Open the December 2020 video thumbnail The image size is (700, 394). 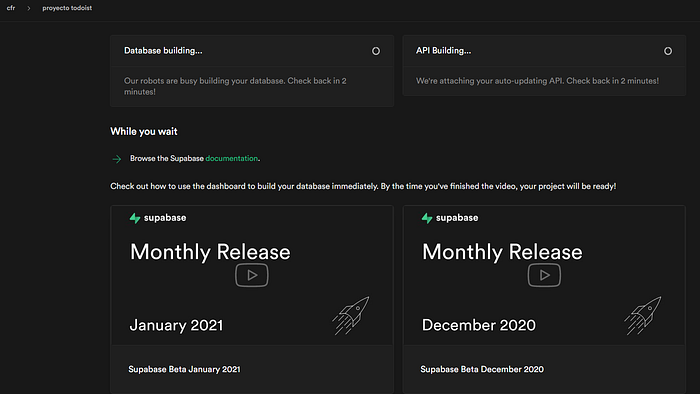tap(544, 275)
